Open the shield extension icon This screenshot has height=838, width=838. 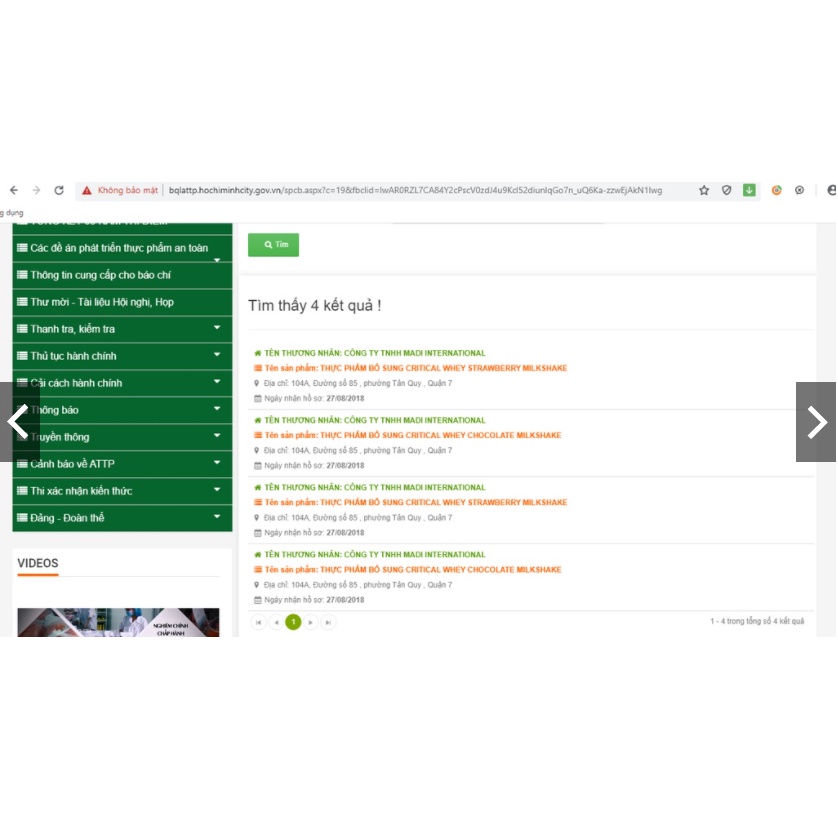(726, 190)
